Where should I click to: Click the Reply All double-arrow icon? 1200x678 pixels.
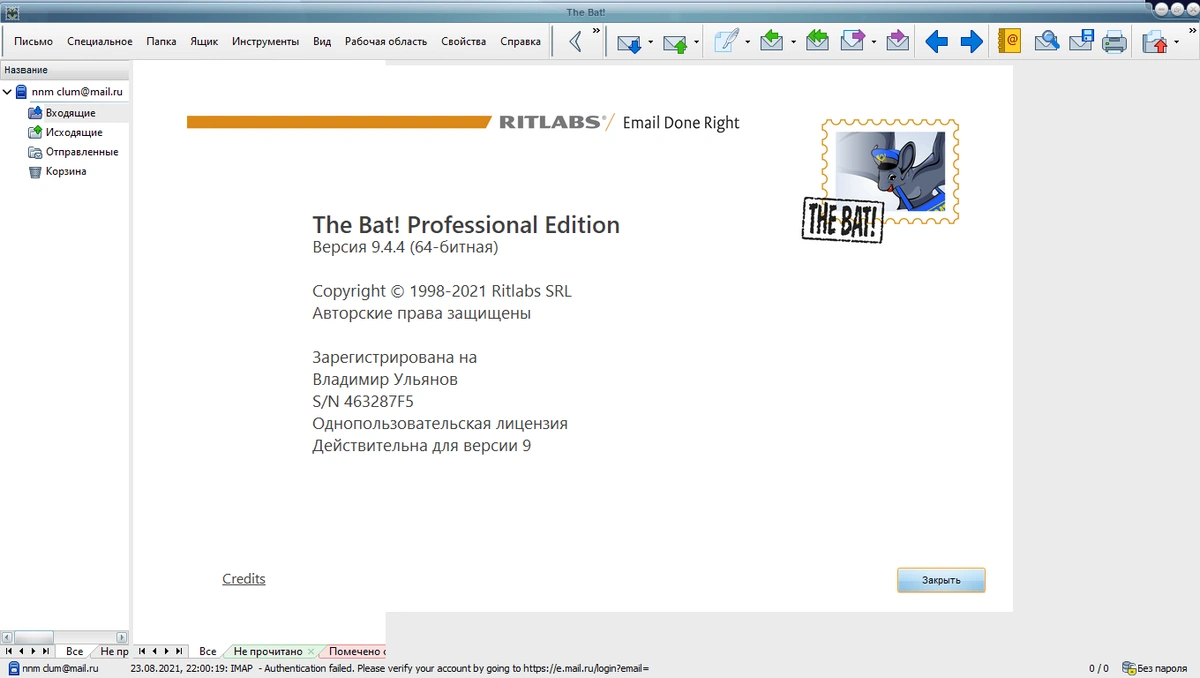pyautogui.click(x=817, y=42)
